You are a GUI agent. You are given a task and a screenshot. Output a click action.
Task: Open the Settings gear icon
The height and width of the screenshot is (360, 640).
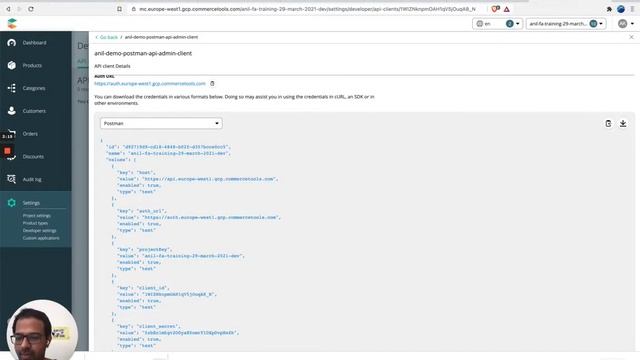point(11,202)
